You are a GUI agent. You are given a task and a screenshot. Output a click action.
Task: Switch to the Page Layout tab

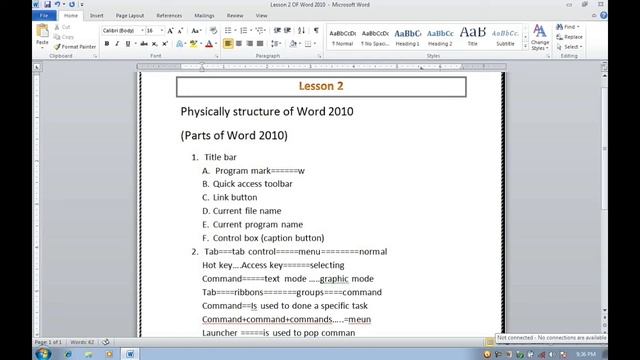click(130, 16)
